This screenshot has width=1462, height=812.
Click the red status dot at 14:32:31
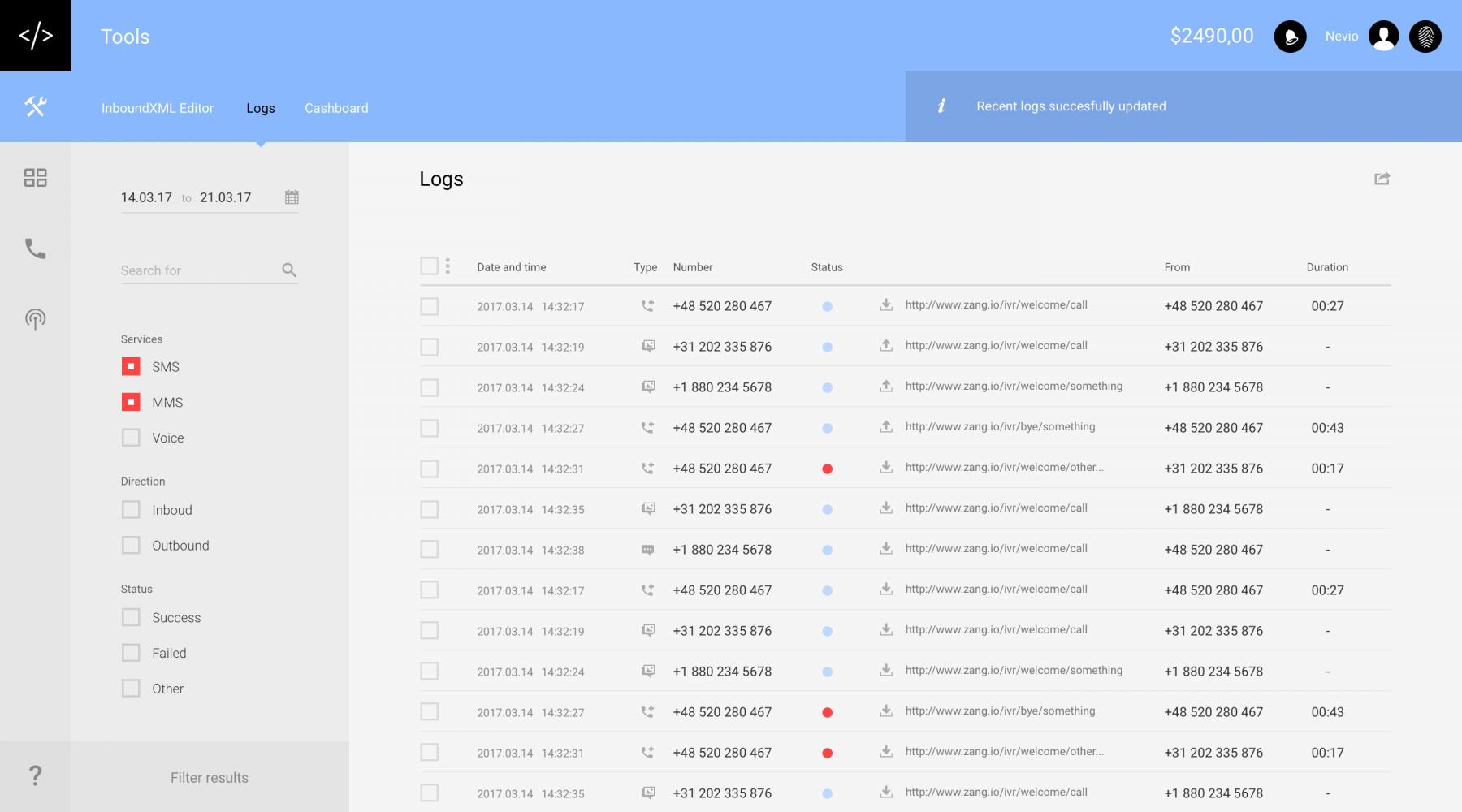(827, 469)
